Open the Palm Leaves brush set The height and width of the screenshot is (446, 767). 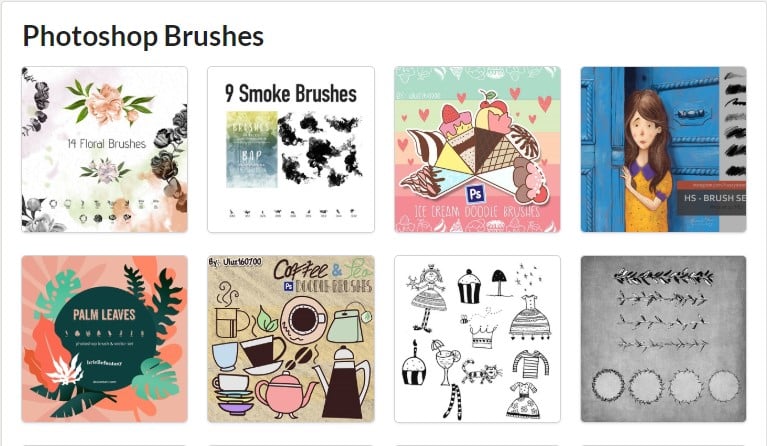tap(105, 339)
